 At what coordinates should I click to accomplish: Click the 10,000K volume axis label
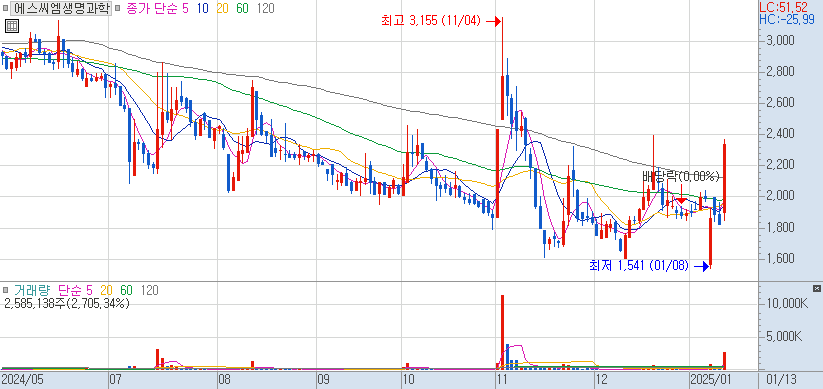(x=786, y=304)
